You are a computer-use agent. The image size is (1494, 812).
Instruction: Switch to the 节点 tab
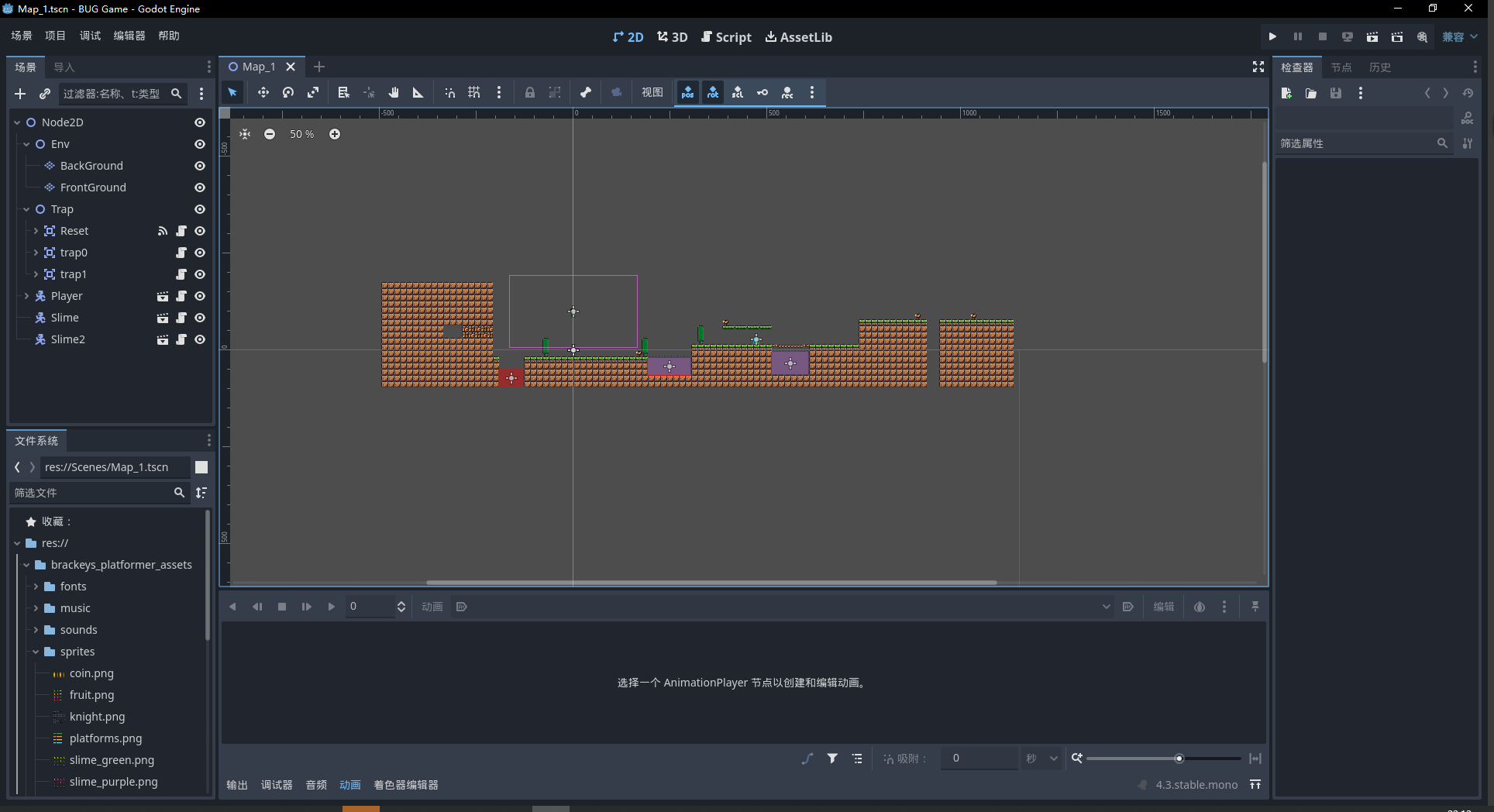pyautogui.click(x=1341, y=67)
